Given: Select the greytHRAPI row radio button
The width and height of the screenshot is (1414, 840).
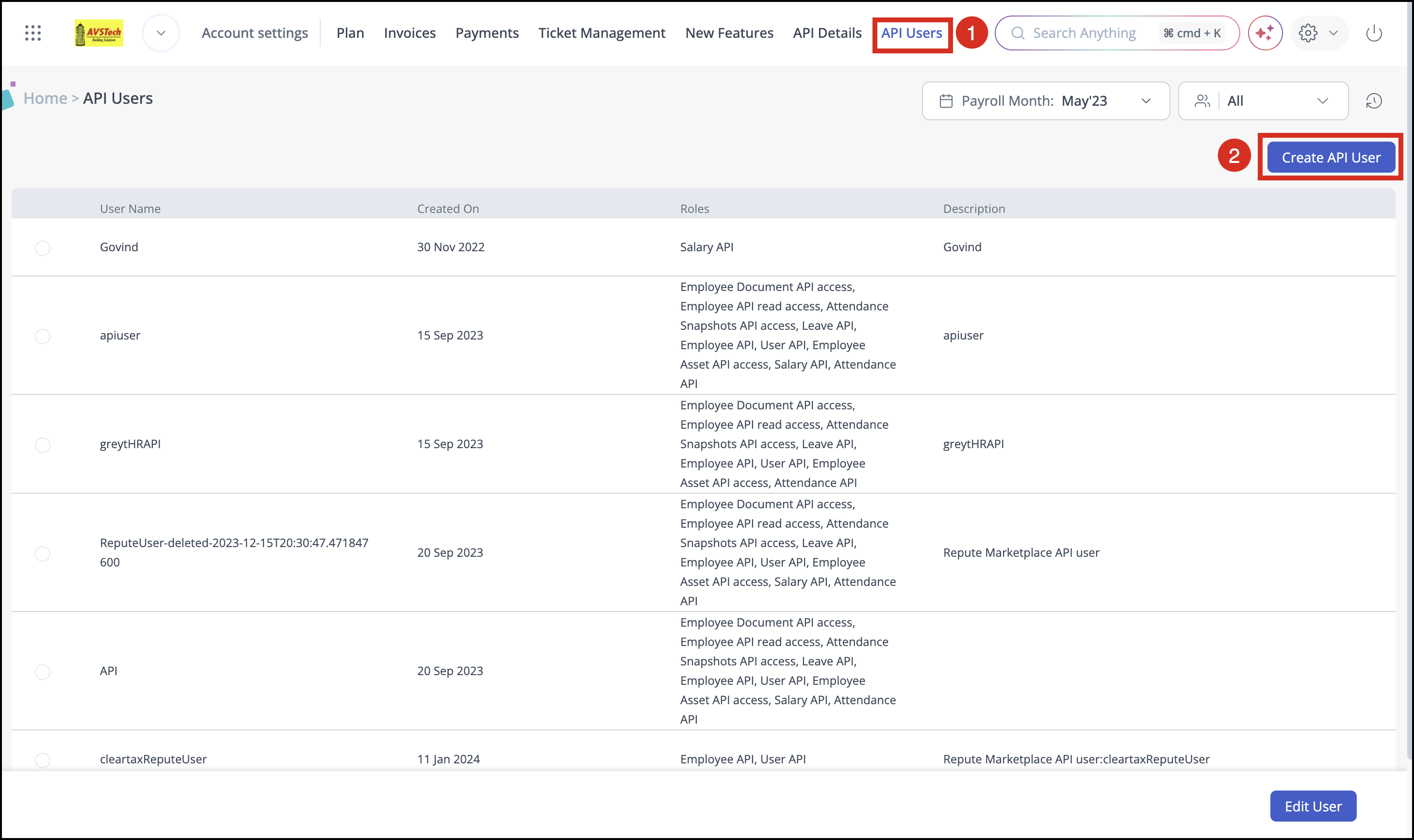Looking at the screenshot, I should click(x=43, y=445).
